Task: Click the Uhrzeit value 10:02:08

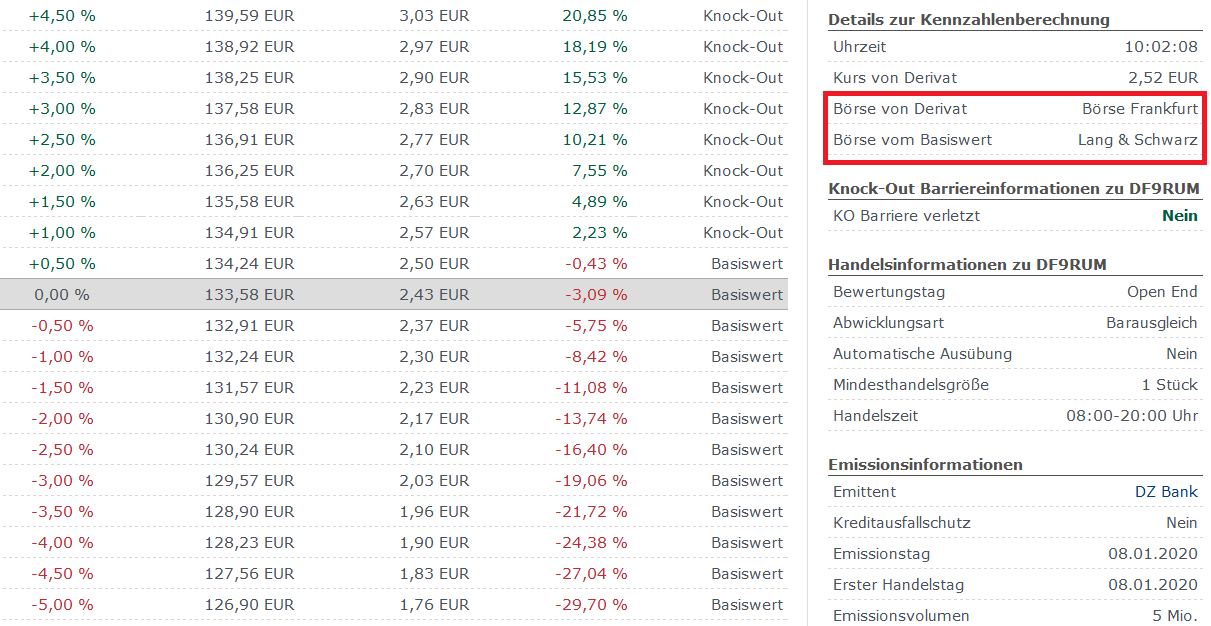Action: [x=1166, y=45]
